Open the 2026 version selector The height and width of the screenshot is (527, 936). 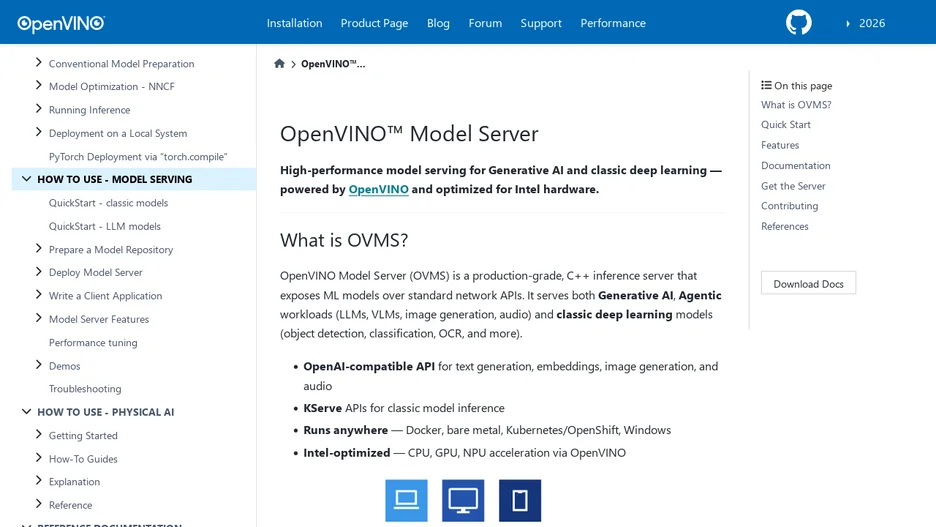pos(866,23)
